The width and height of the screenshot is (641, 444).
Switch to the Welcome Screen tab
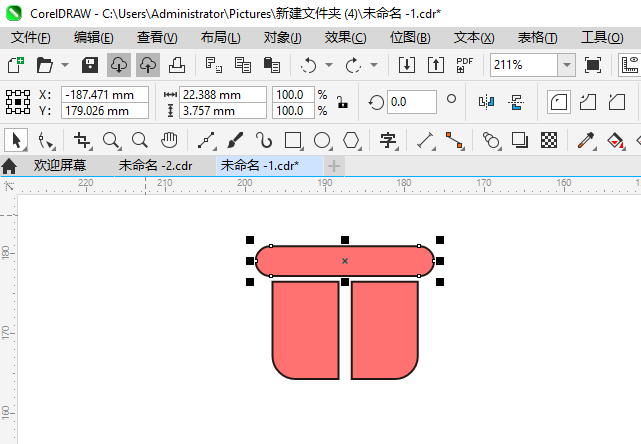point(60,166)
